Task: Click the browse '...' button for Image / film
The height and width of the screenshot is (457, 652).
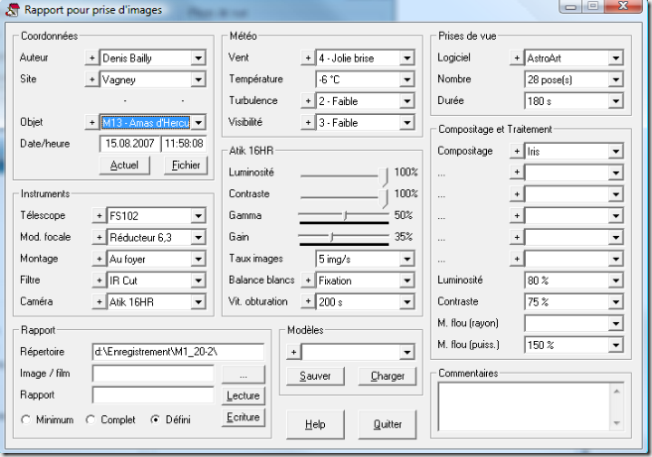Action: [x=243, y=374]
